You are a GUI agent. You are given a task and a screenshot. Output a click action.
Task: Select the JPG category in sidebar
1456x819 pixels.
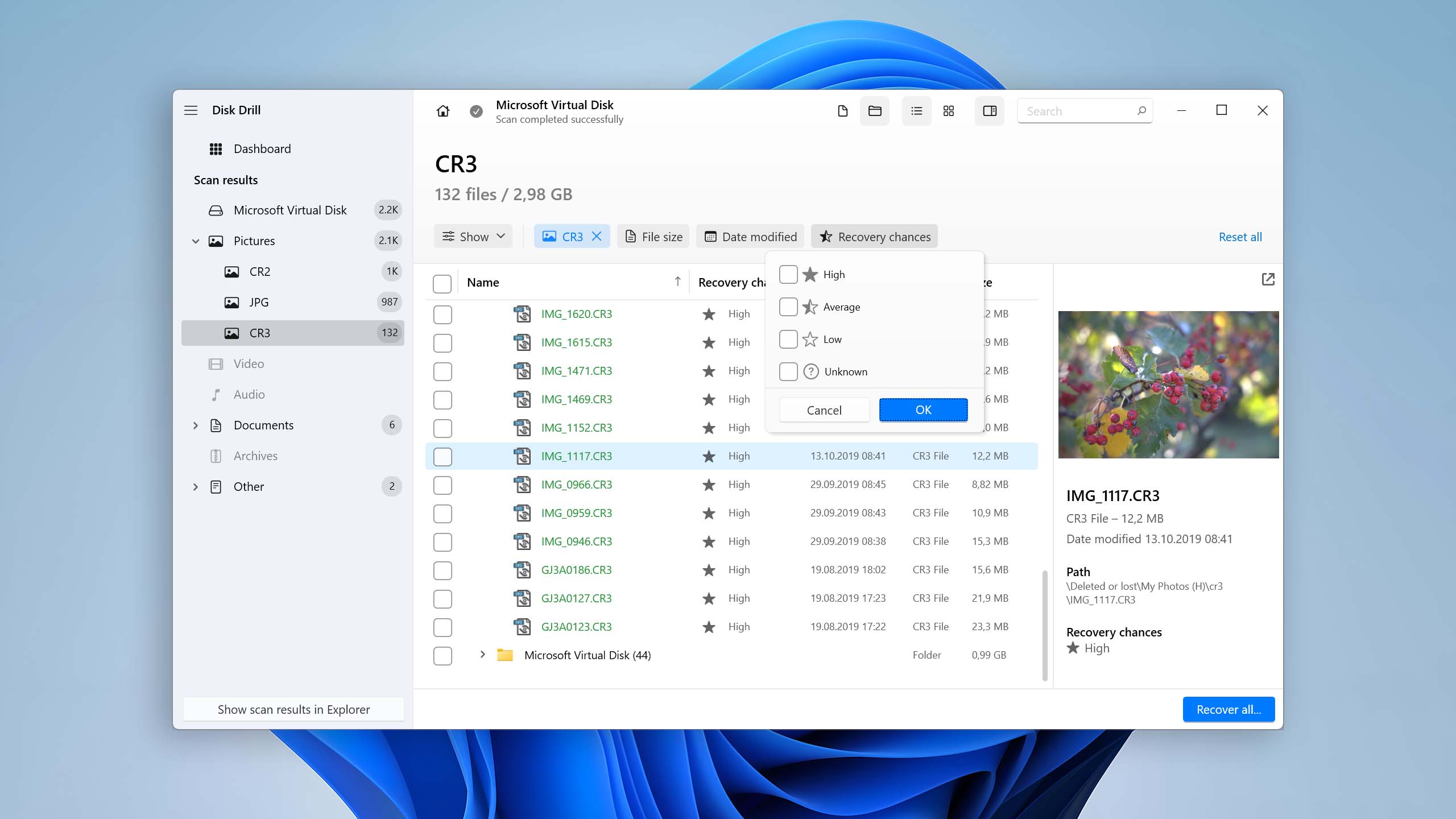293,303
